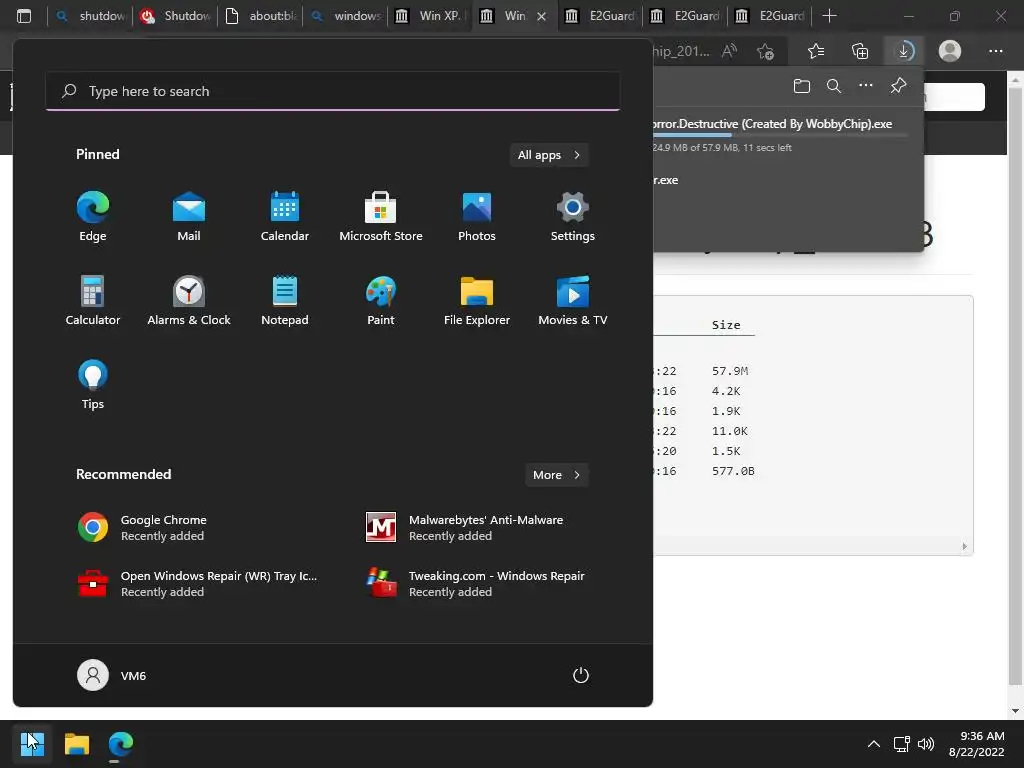Click the Edge Downloads toolbar button
Screen dimensions: 1024x768
(x=904, y=51)
